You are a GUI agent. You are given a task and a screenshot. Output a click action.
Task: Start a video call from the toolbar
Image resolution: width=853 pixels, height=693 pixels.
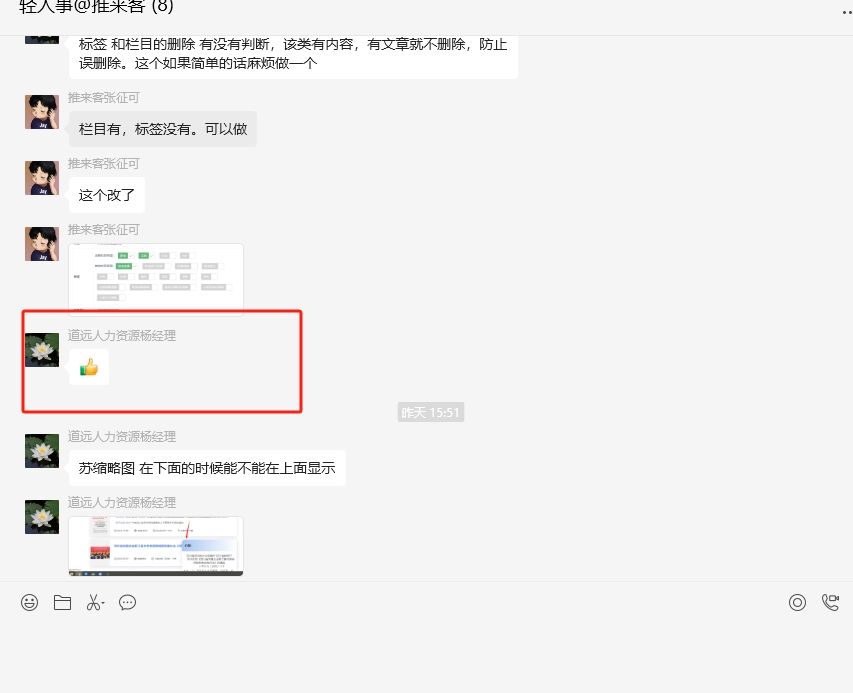click(x=830, y=602)
